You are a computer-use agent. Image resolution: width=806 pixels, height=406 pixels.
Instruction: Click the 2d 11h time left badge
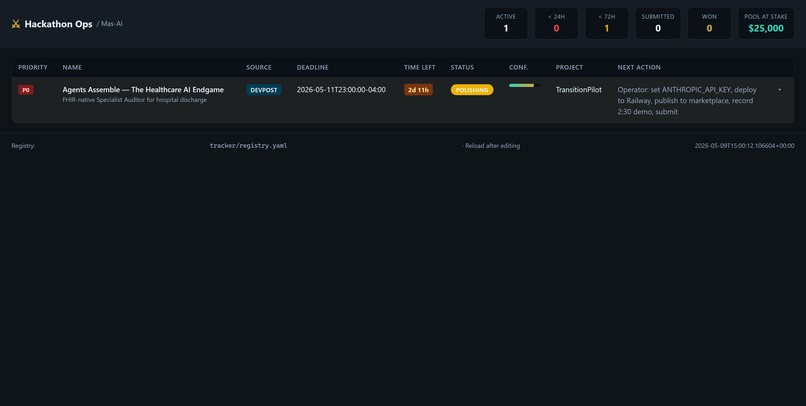418,90
